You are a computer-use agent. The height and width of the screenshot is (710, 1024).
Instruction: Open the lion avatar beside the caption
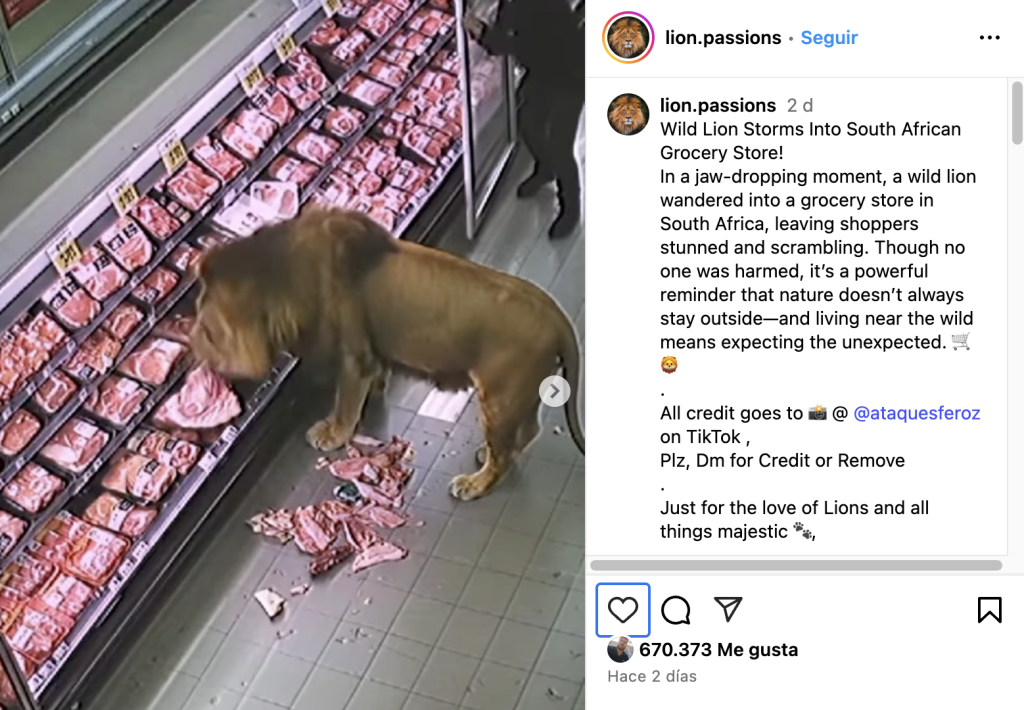tap(628, 114)
